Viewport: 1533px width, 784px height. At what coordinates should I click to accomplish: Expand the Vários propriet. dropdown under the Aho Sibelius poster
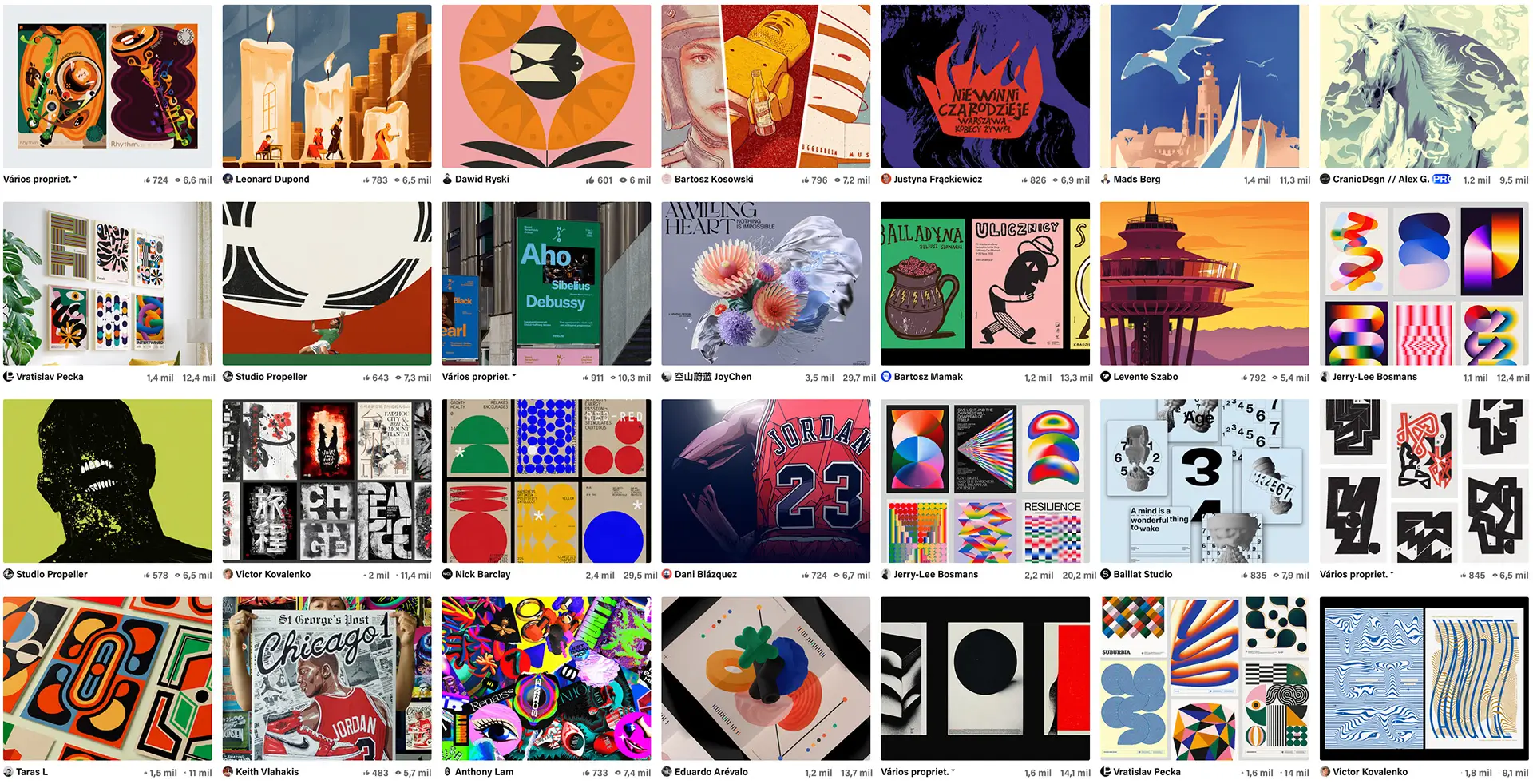click(479, 377)
